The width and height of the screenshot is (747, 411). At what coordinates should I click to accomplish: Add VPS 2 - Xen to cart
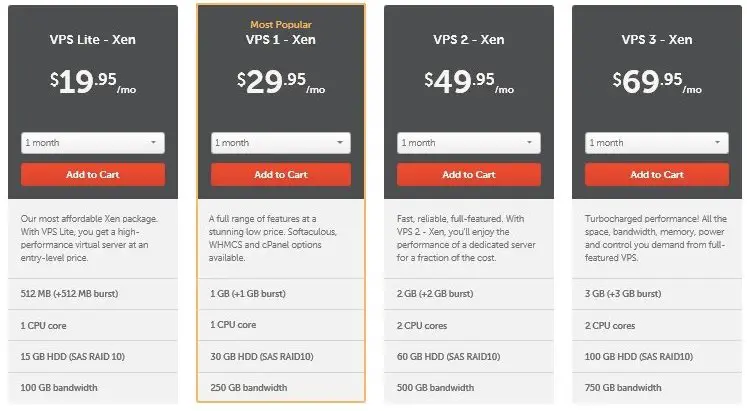click(x=469, y=174)
